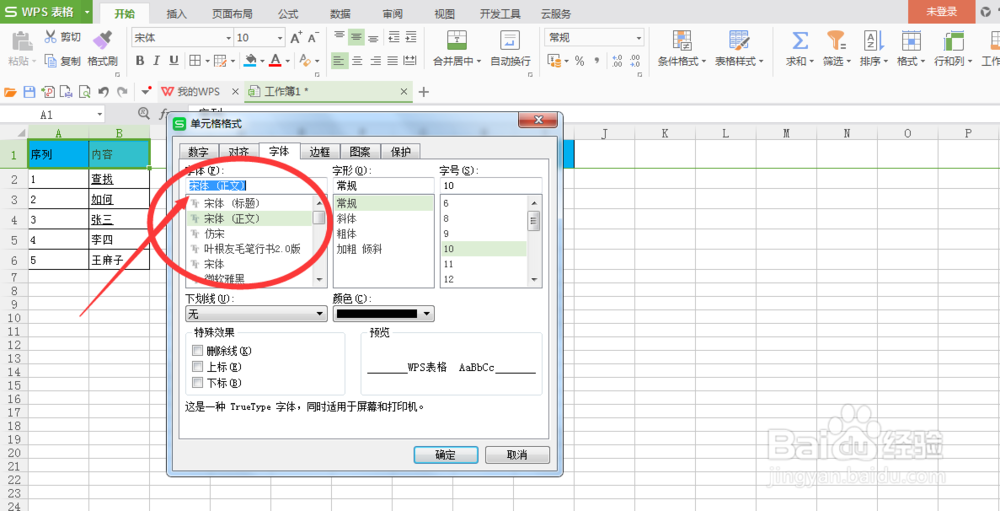Viewport: 1000px width, 511px height.
Task: Open the 公式 ribbon tab
Action: coord(288,13)
